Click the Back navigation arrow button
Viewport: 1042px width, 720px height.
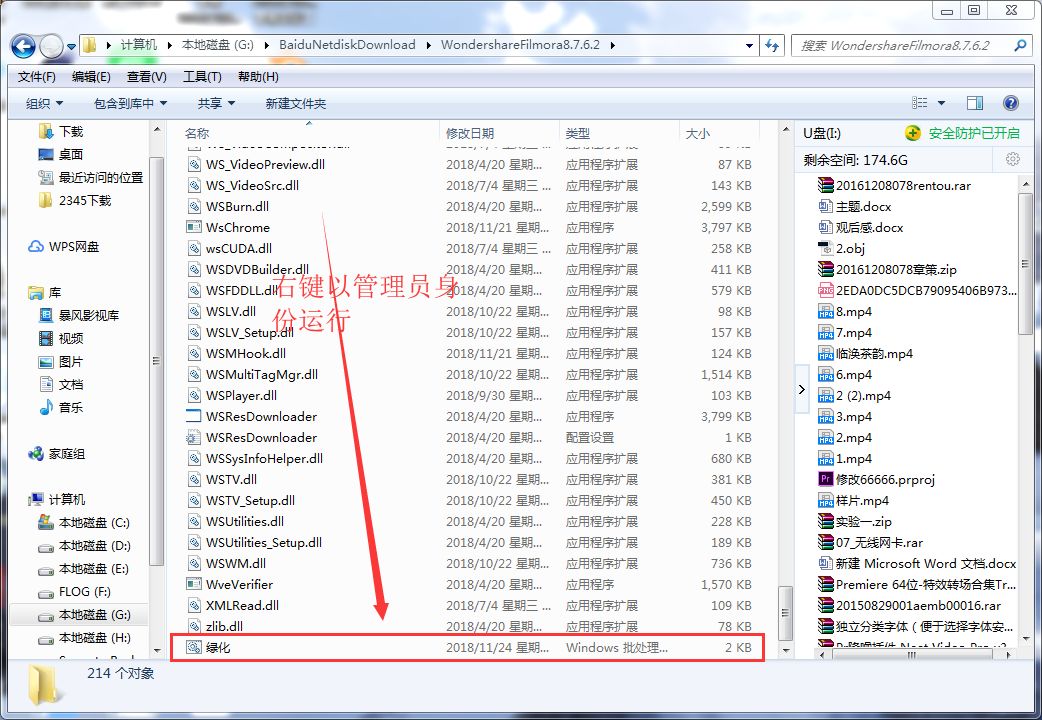[23, 47]
